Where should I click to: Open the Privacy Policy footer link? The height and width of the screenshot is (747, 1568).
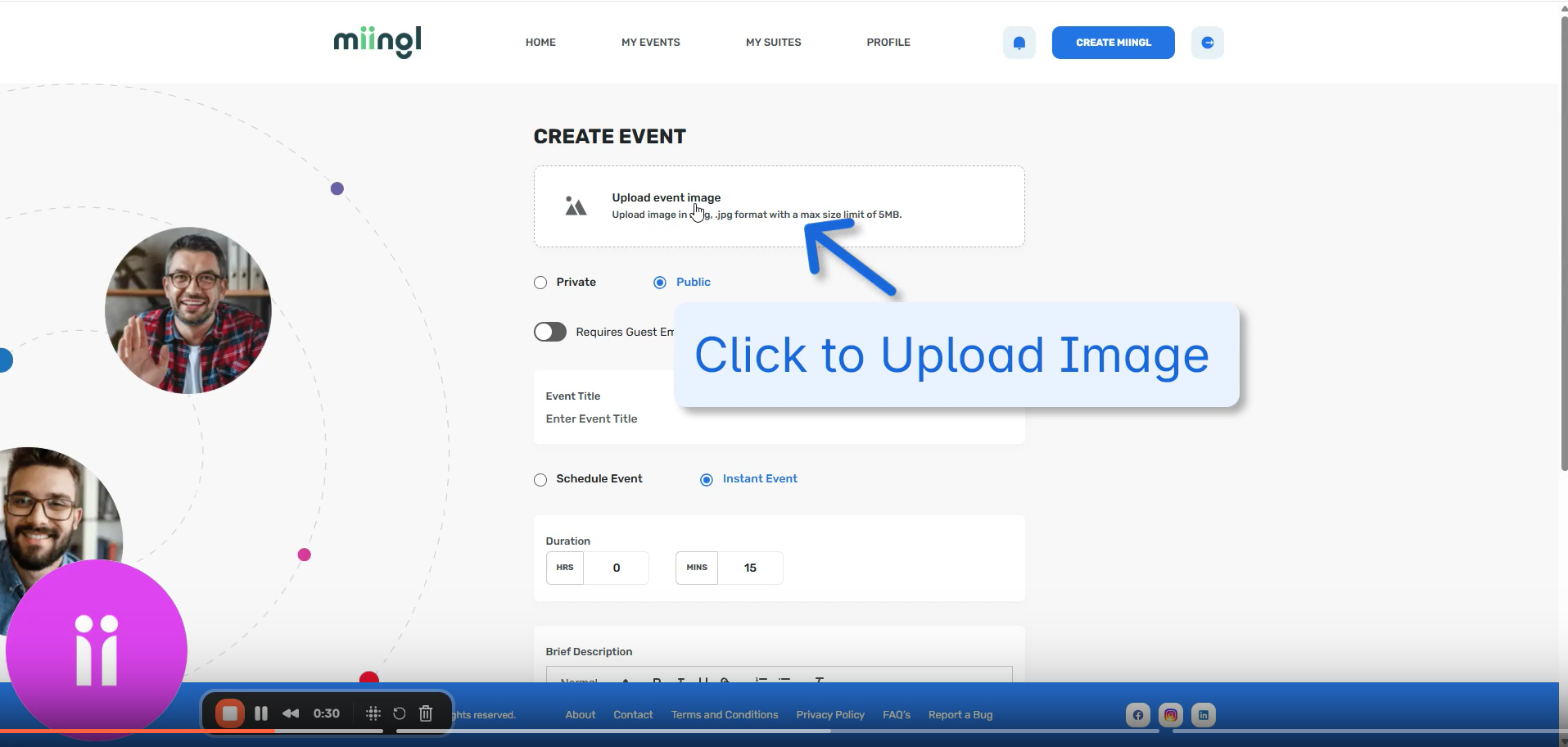829,715
